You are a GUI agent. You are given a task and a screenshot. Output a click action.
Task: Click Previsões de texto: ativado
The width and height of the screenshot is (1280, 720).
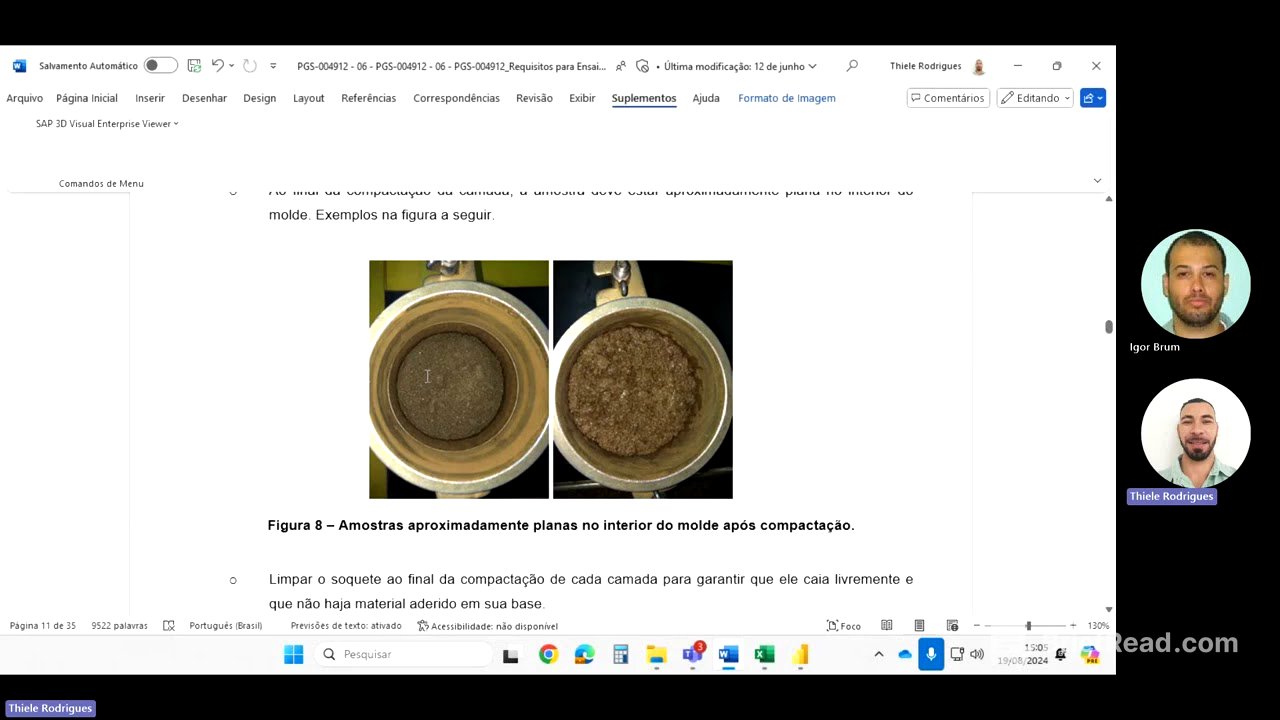[346, 626]
